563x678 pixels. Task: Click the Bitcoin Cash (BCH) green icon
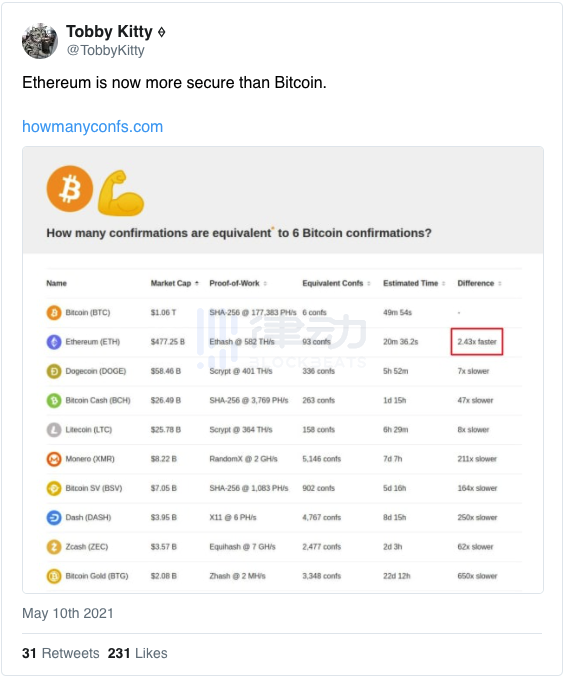tap(54, 400)
